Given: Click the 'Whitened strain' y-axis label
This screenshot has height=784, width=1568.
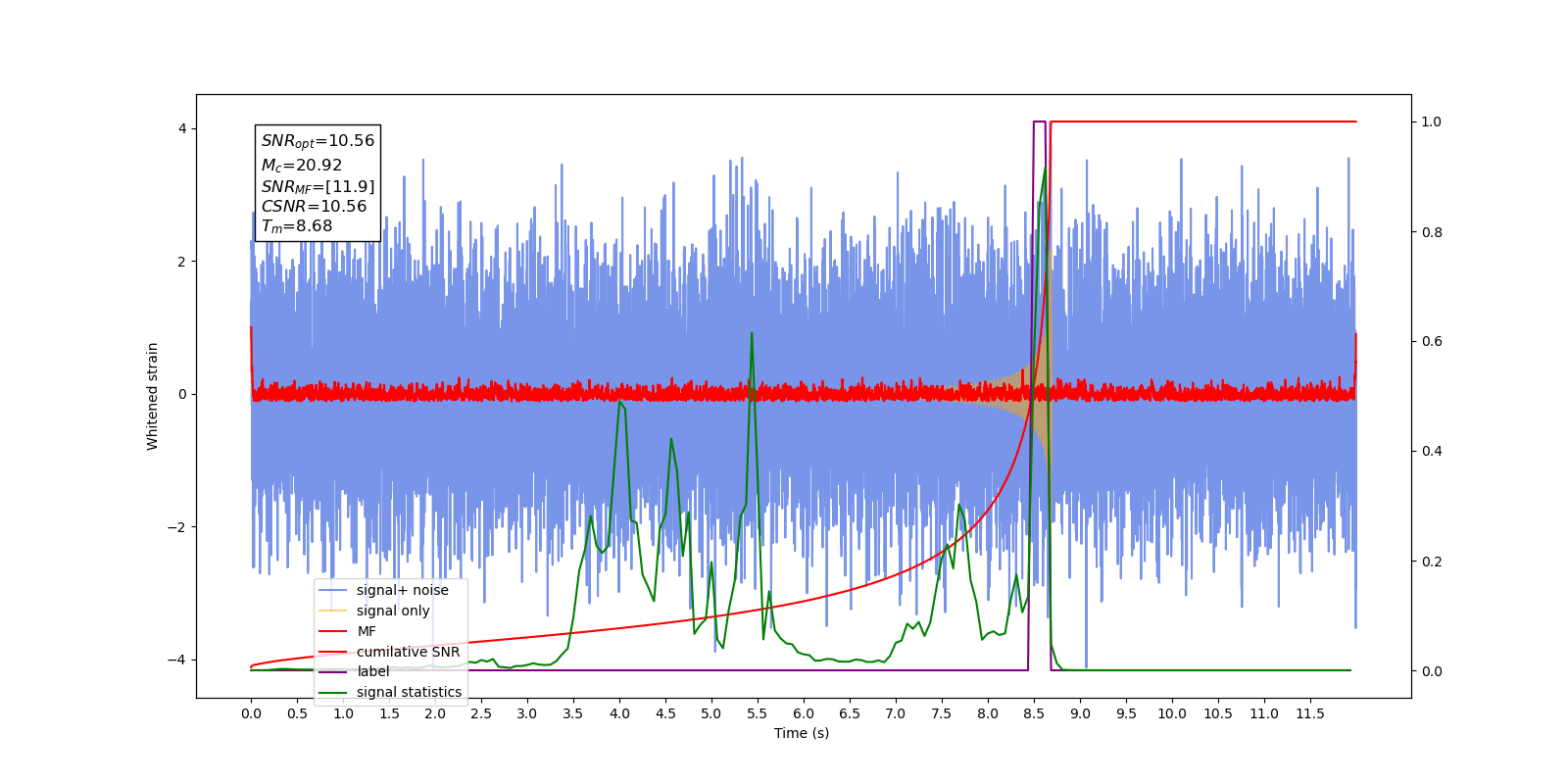Looking at the screenshot, I should pyautogui.click(x=153, y=396).
